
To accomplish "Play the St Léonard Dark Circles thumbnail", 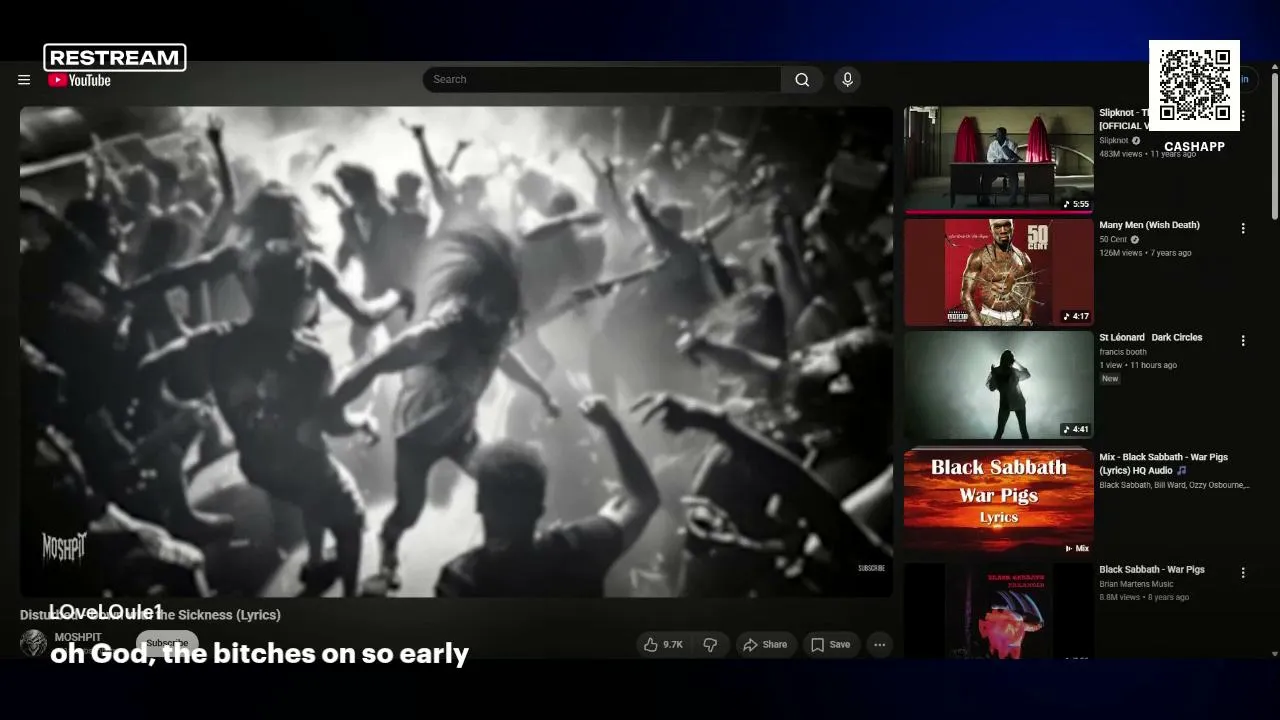I will (x=999, y=384).
